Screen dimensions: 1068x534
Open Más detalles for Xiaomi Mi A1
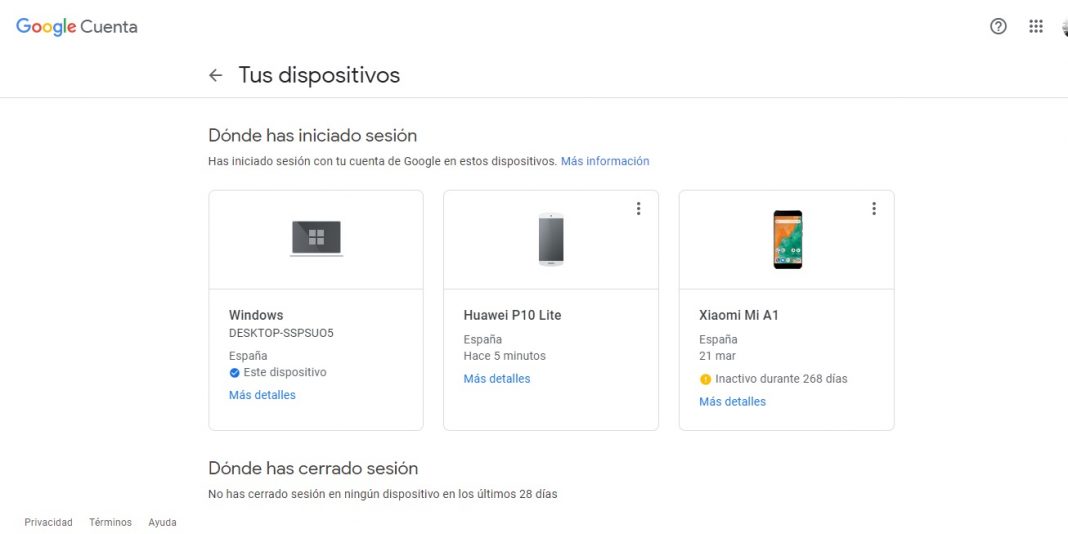pos(732,401)
